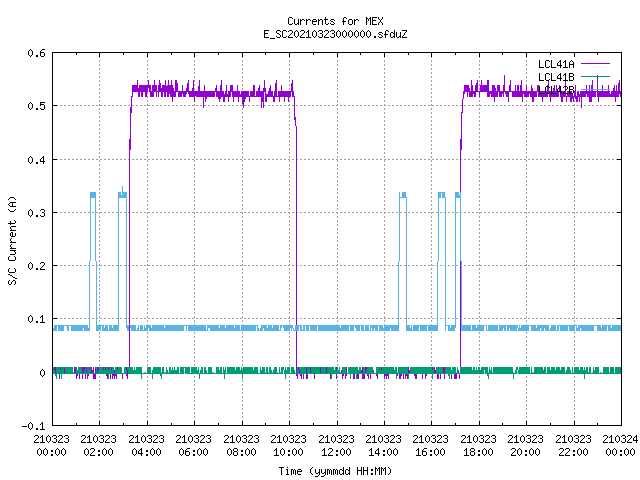Click the x-axis label 'Time (yymmdd HH:MM)'
The height and width of the screenshot is (480, 640).
point(335,471)
